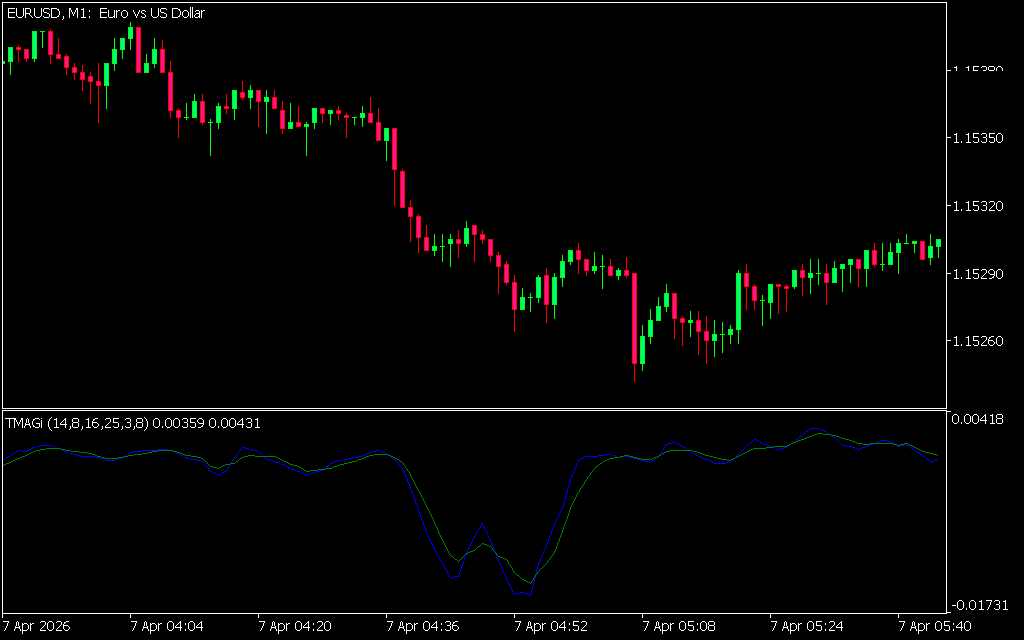Click the 7 Apr 04:04 time label
Image resolution: width=1024 pixels, height=640 pixels.
pos(167,627)
